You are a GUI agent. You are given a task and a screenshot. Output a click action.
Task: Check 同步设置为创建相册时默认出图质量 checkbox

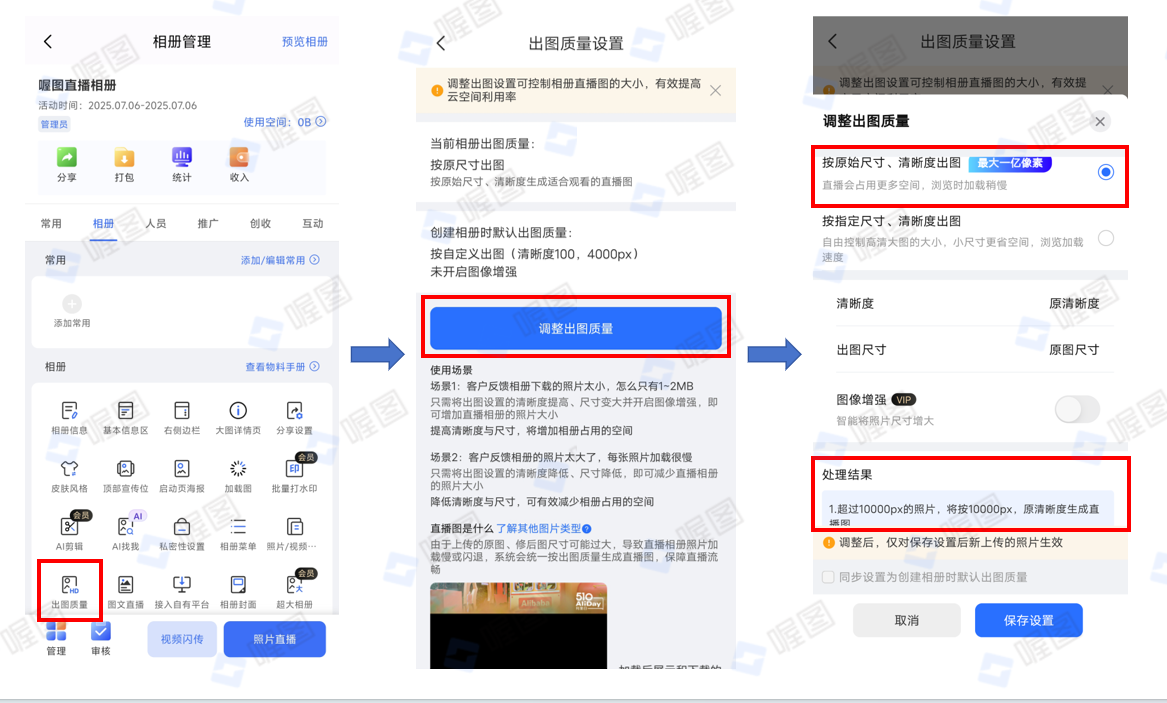(828, 577)
